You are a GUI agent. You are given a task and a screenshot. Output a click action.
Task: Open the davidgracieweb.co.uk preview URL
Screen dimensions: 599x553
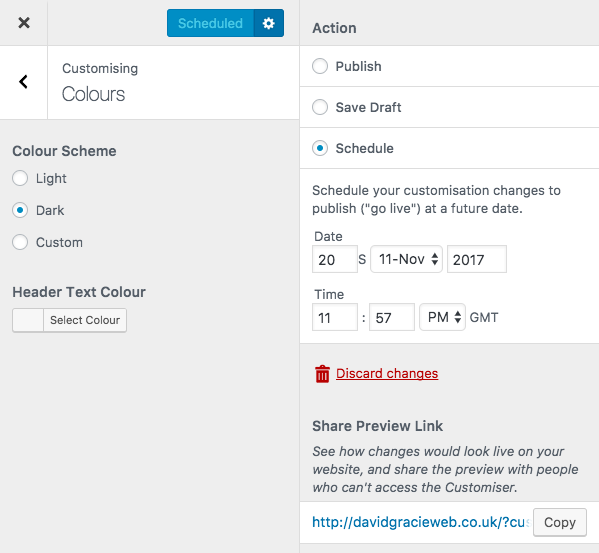pyautogui.click(x=421, y=522)
